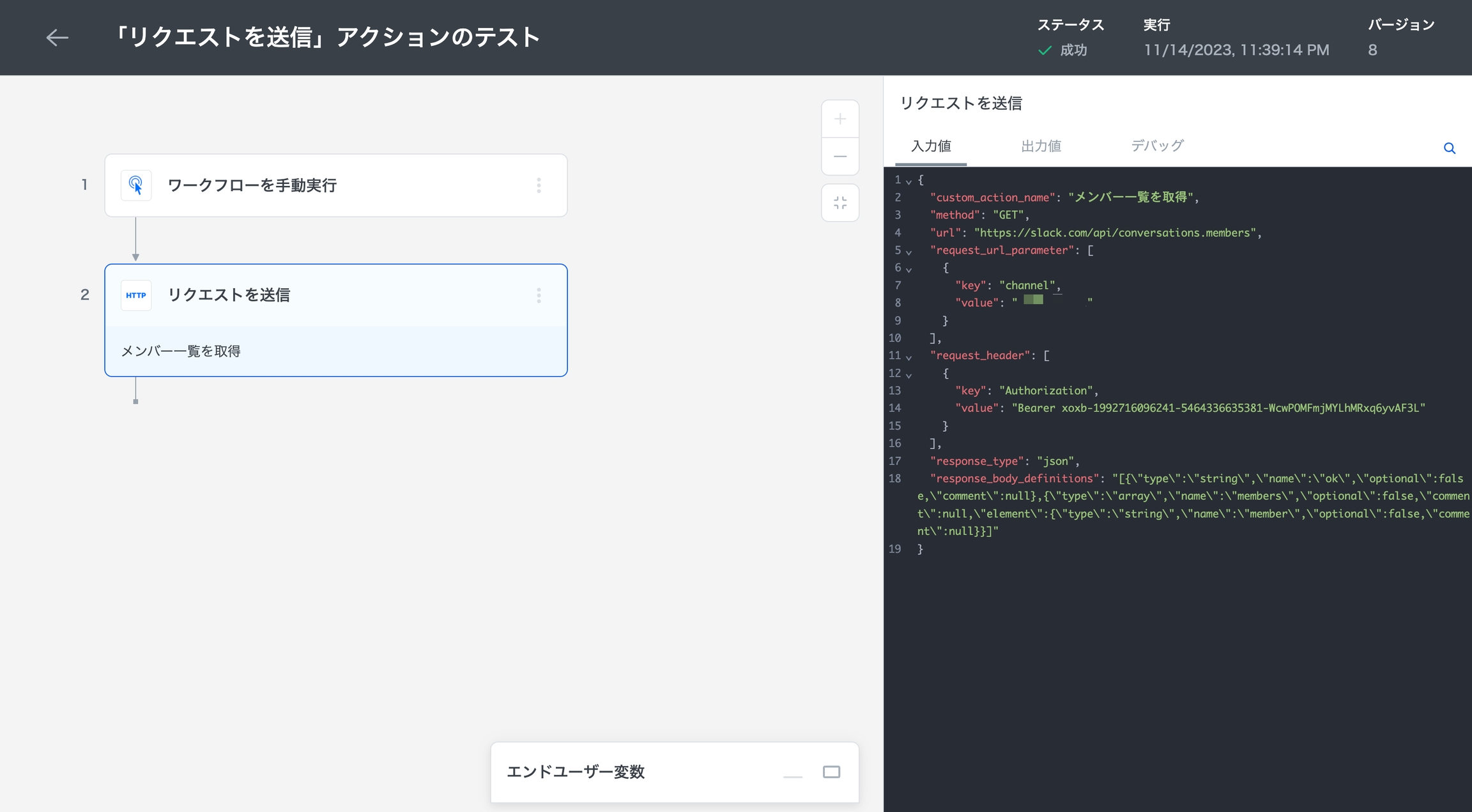
Task: Click the fit-to-screen collapse icon
Action: 839,203
